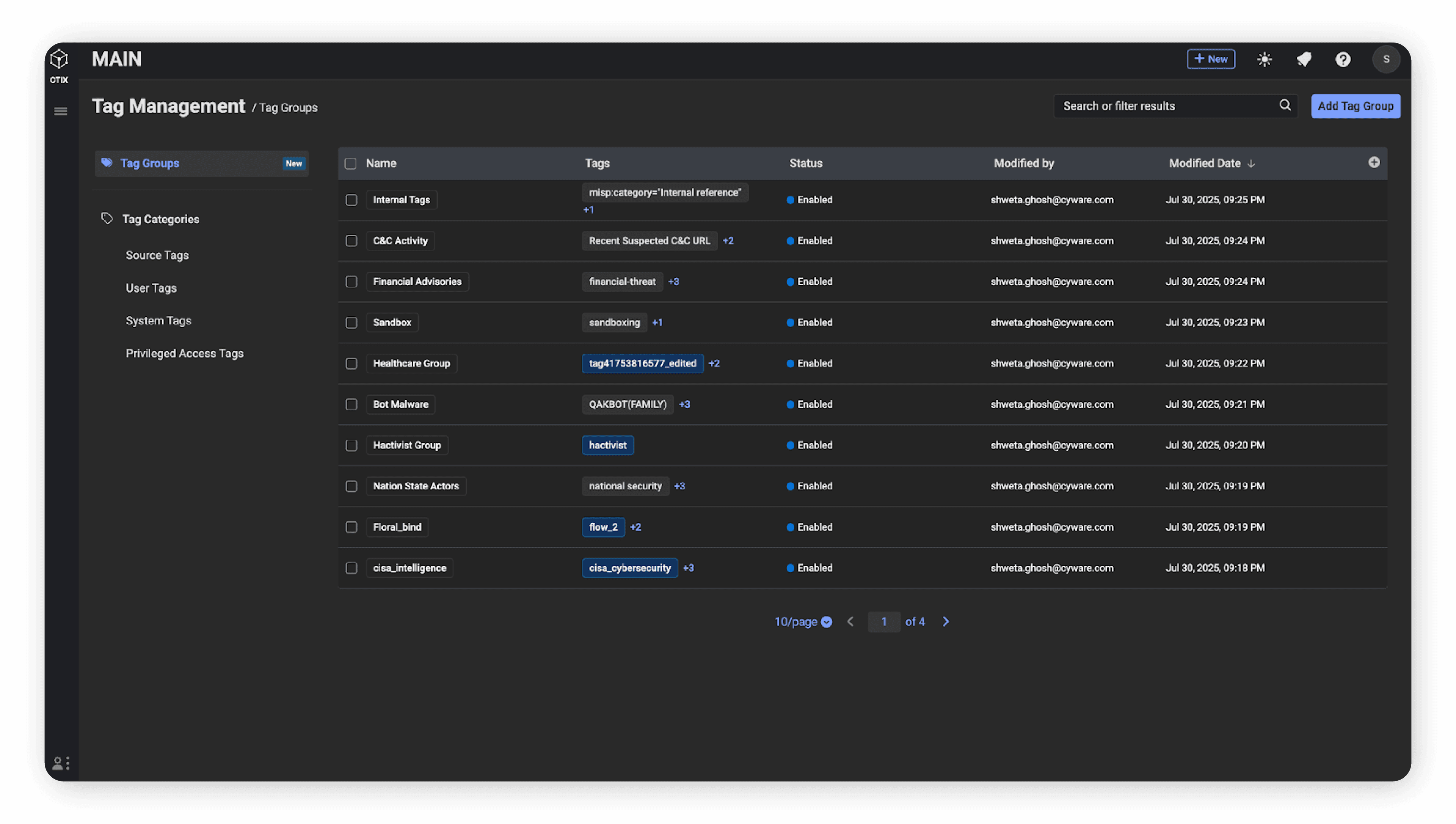
Task: Click the search magnifier icon
Action: [x=1285, y=105]
